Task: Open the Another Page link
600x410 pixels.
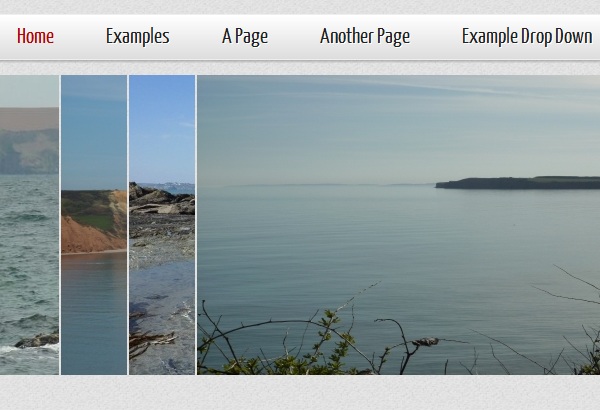Action: pyautogui.click(x=365, y=37)
